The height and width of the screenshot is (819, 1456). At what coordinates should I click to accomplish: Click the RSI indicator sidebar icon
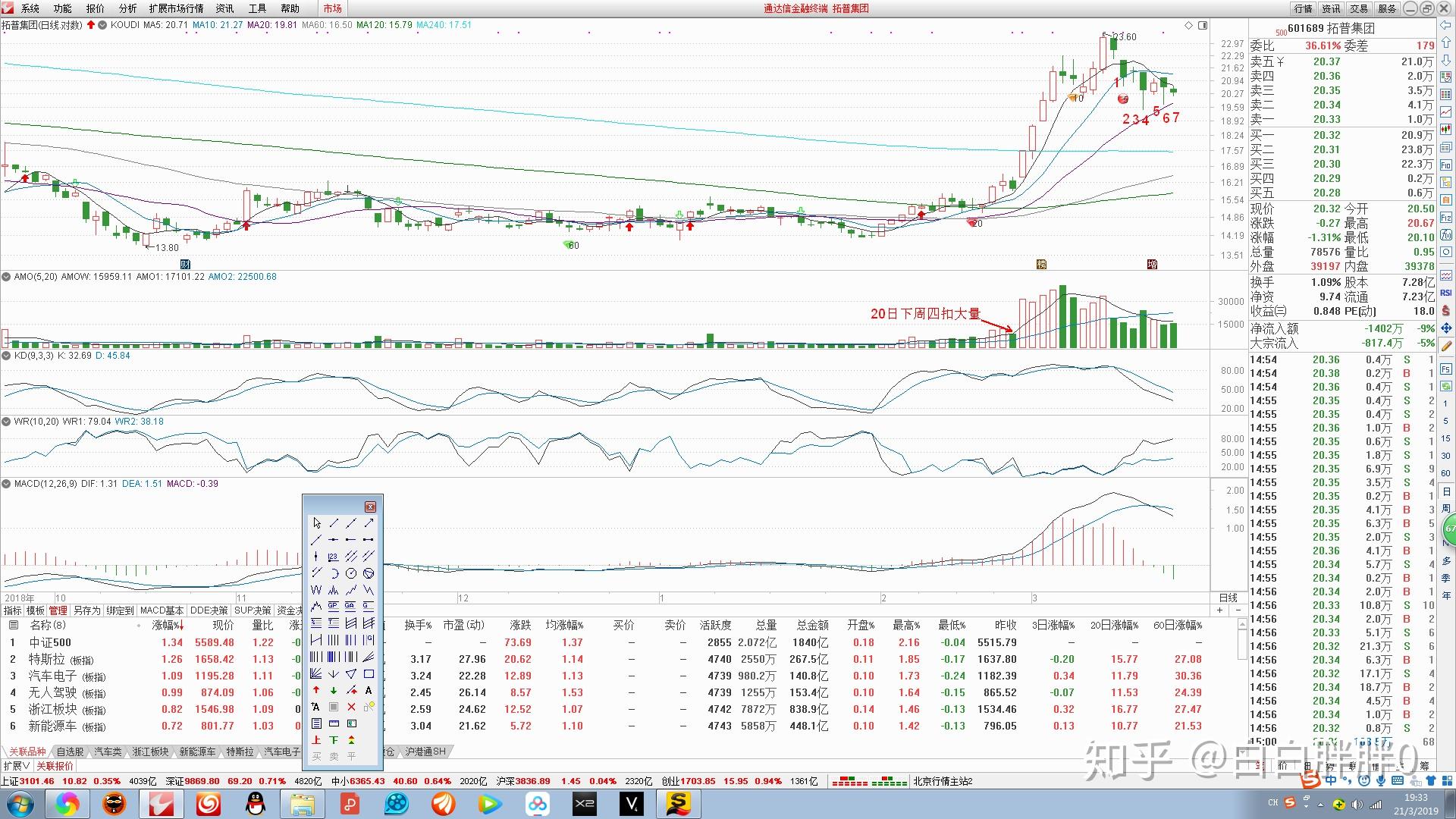pos(1446,293)
